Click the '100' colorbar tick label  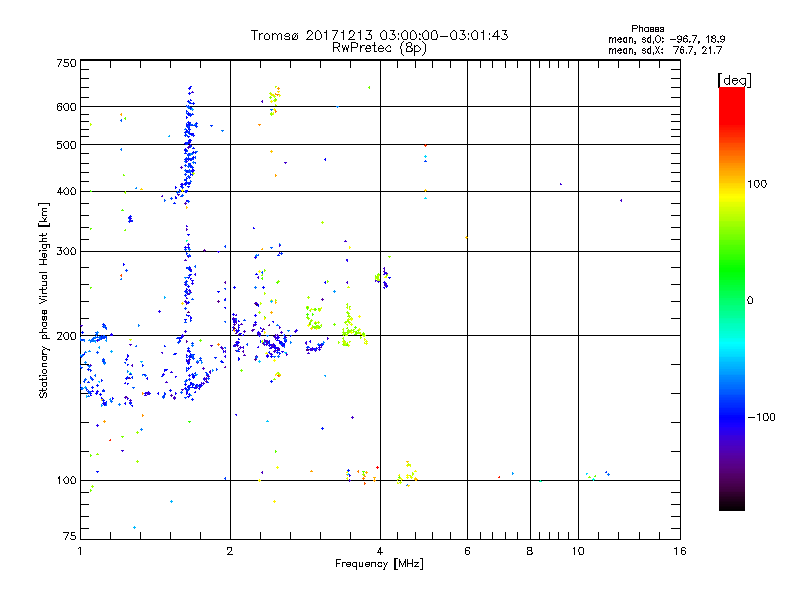tap(757, 184)
